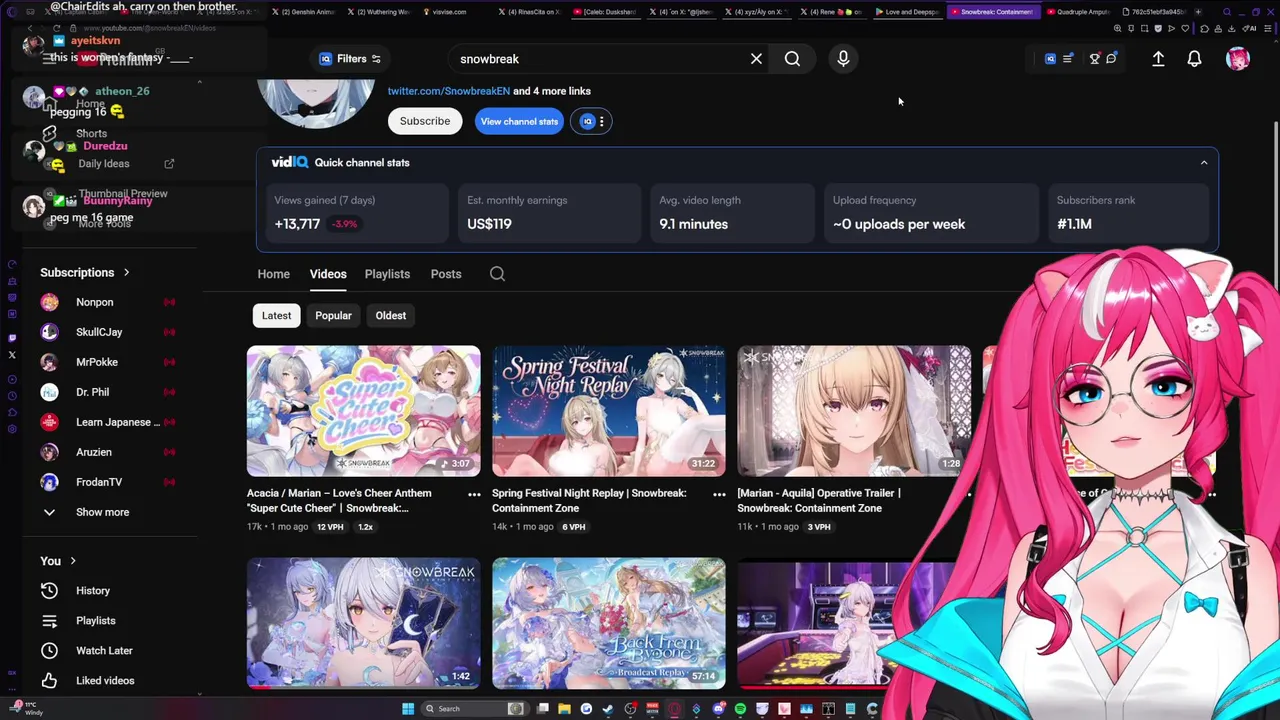Open the vidIQ chat bubble icon
This screenshot has height=720, width=1280.
tap(1111, 59)
